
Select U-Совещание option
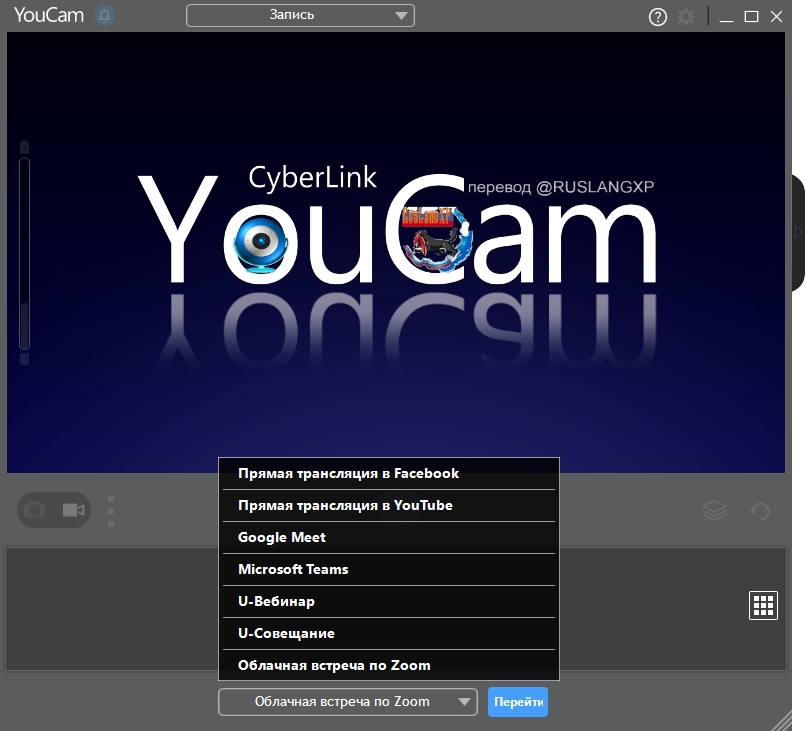pyautogui.click(x=389, y=633)
